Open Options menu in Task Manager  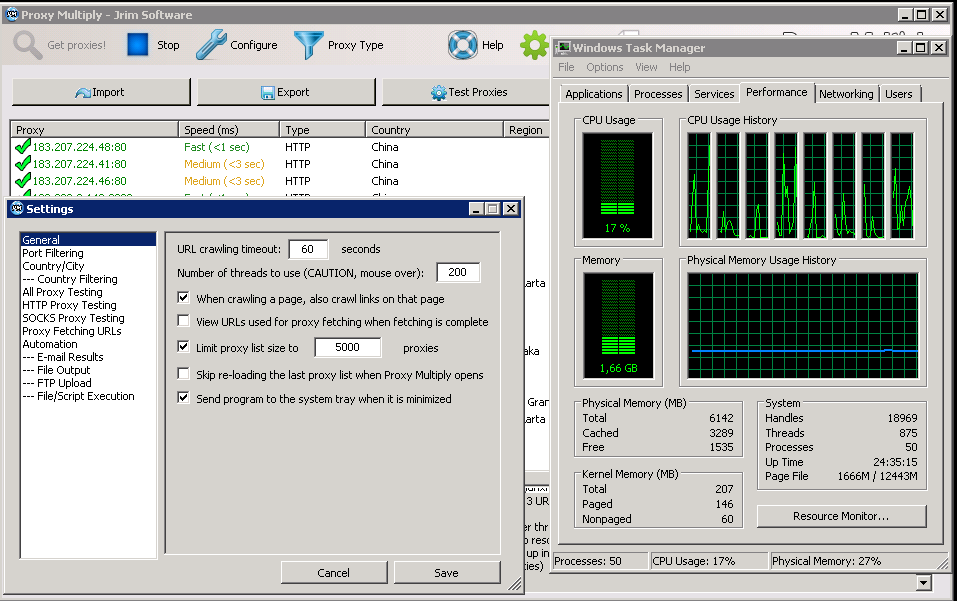[605, 67]
